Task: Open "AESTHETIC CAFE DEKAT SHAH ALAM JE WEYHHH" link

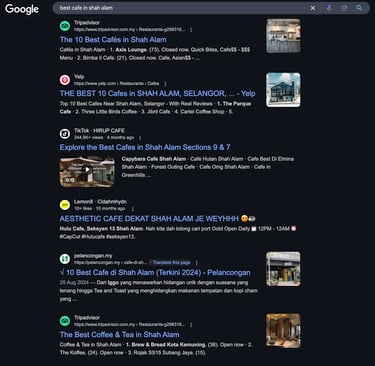Action: pos(158,219)
